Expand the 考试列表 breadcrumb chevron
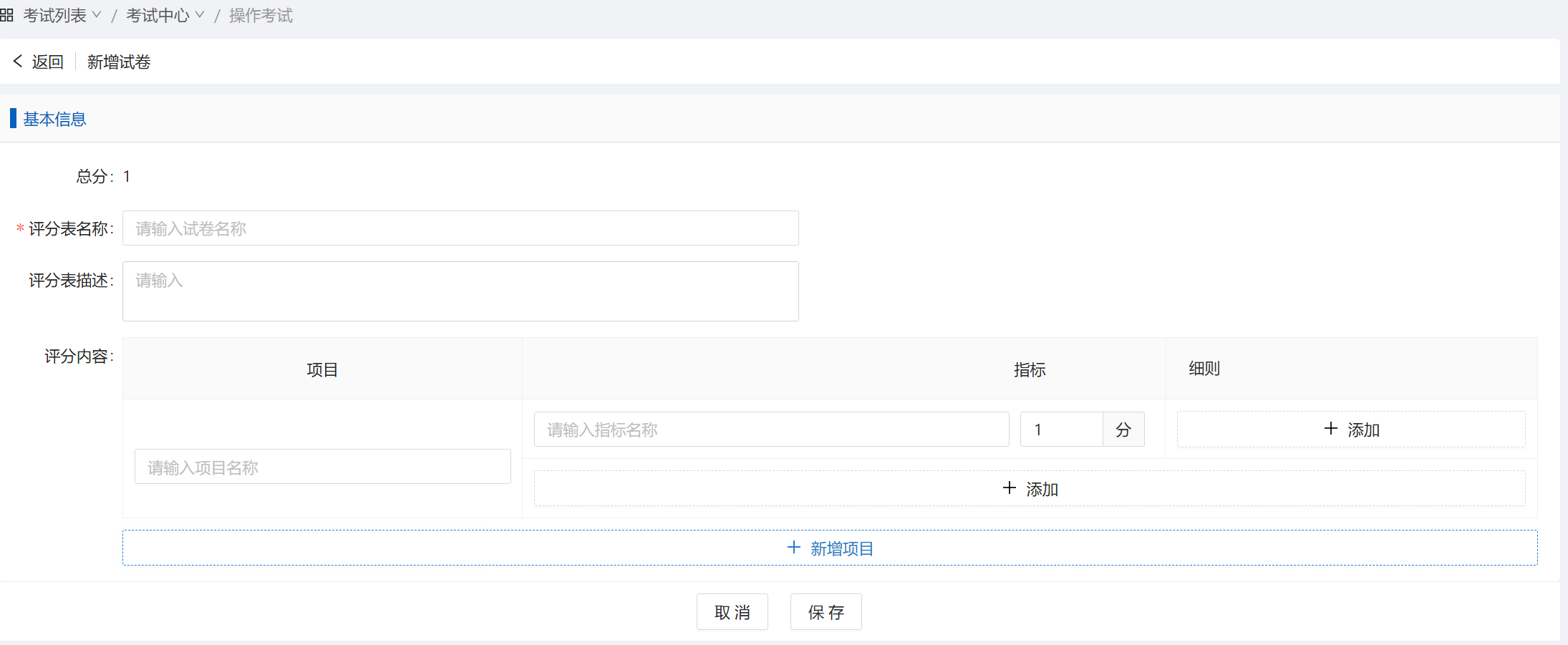Viewport: 1568px width, 645px height. tap(97, 15)
